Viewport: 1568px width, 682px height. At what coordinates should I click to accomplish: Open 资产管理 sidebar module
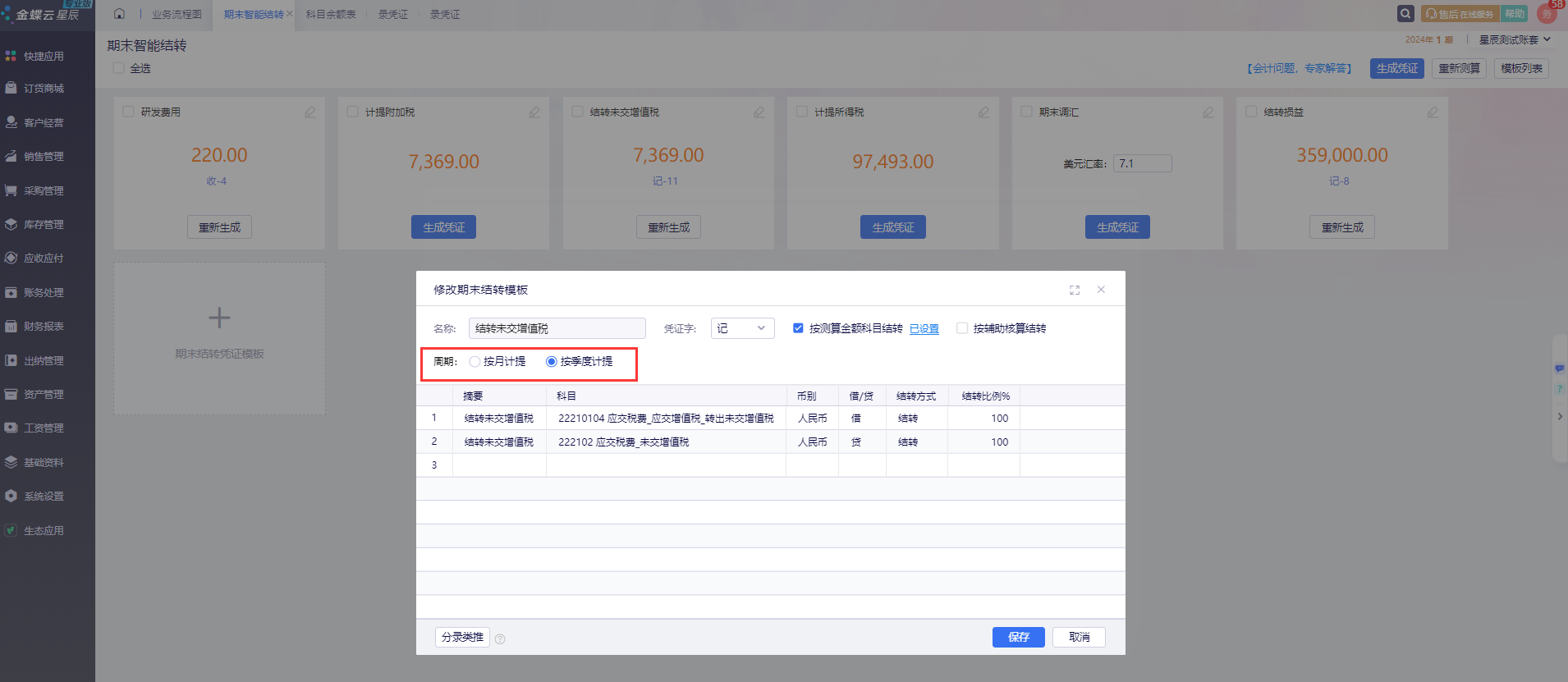tap(34, 394)
